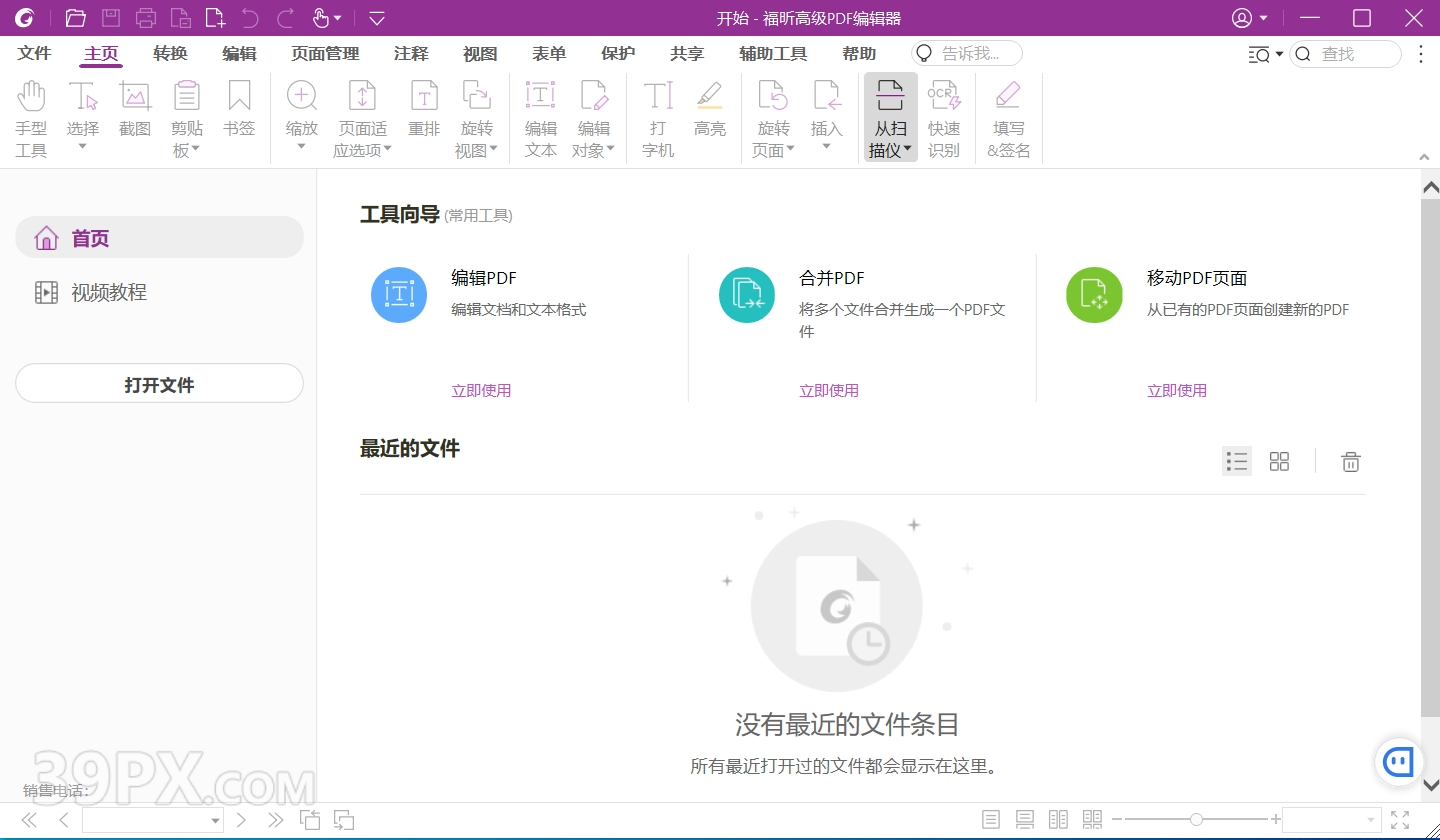
Task: Open the customize quick access toolbar dropdown
Action: tap(377, 18)
